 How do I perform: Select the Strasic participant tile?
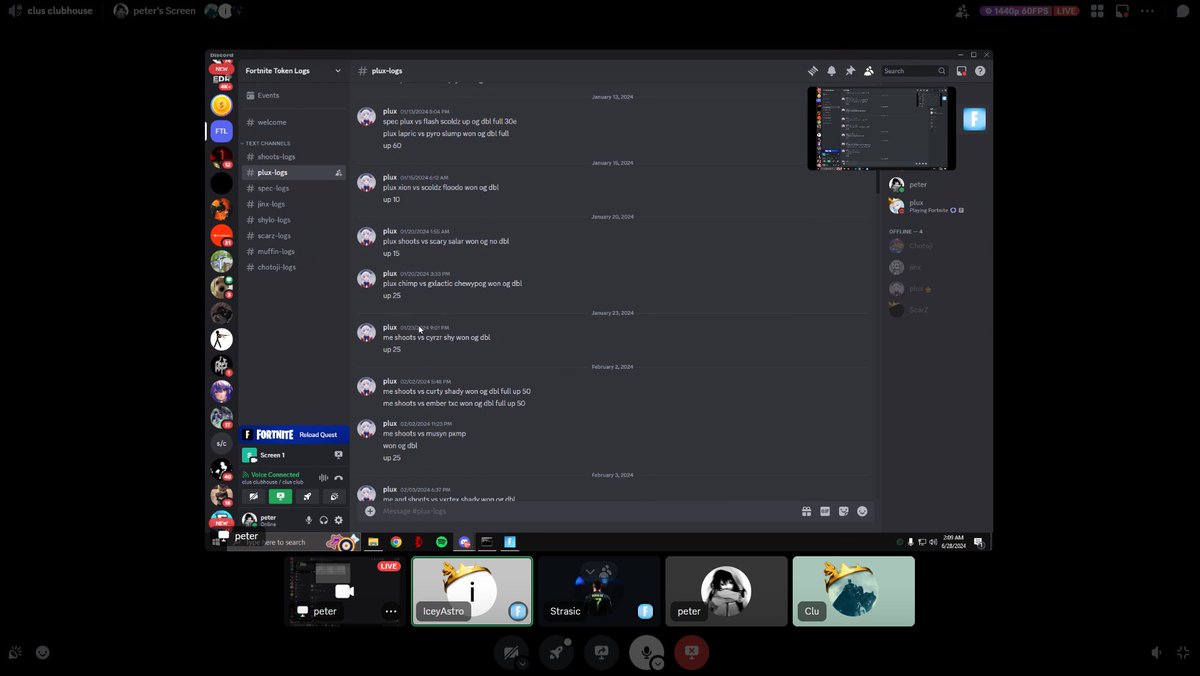599,591
